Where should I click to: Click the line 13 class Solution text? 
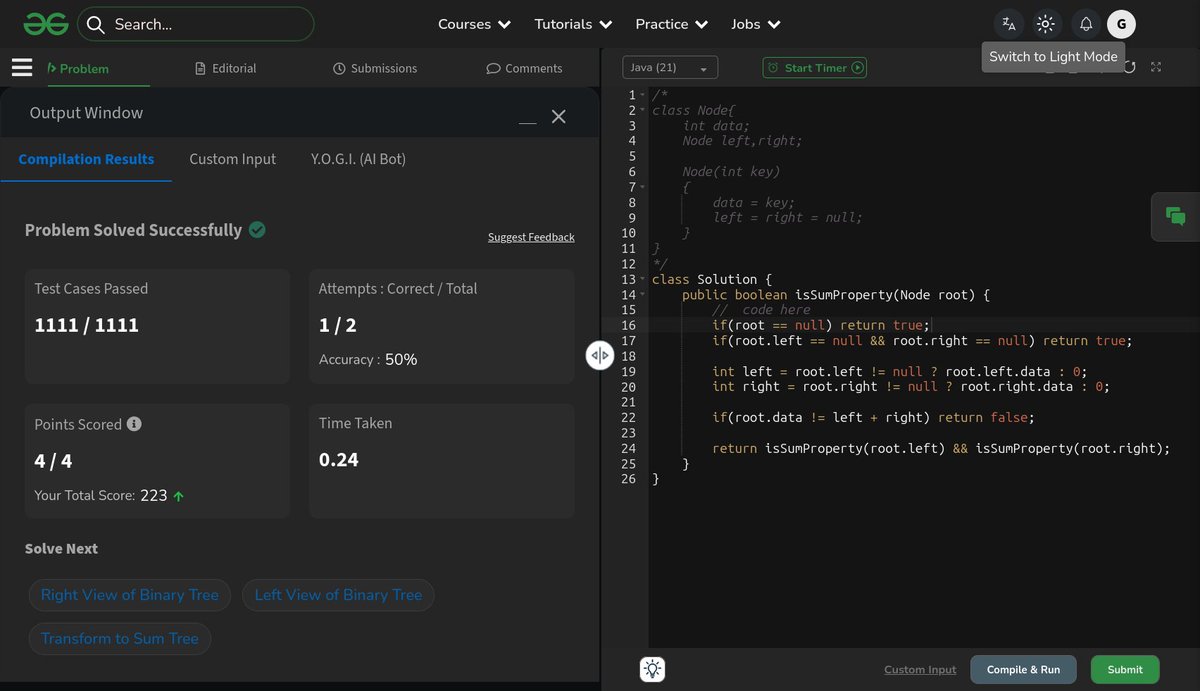(x=712, y=280)
